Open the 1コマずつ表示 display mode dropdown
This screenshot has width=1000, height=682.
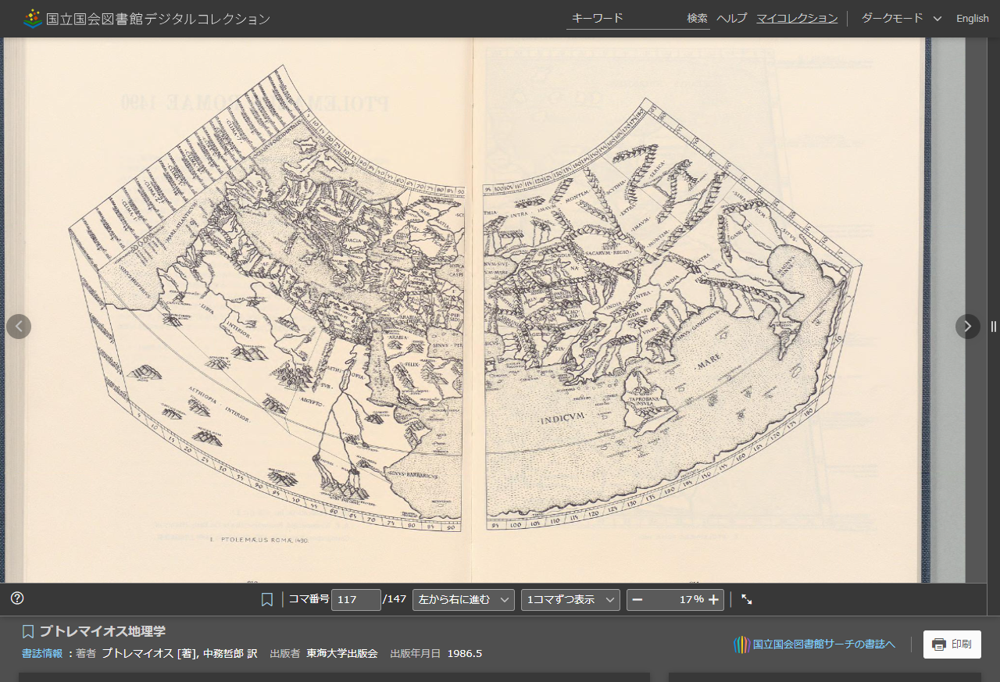(569, 600)
